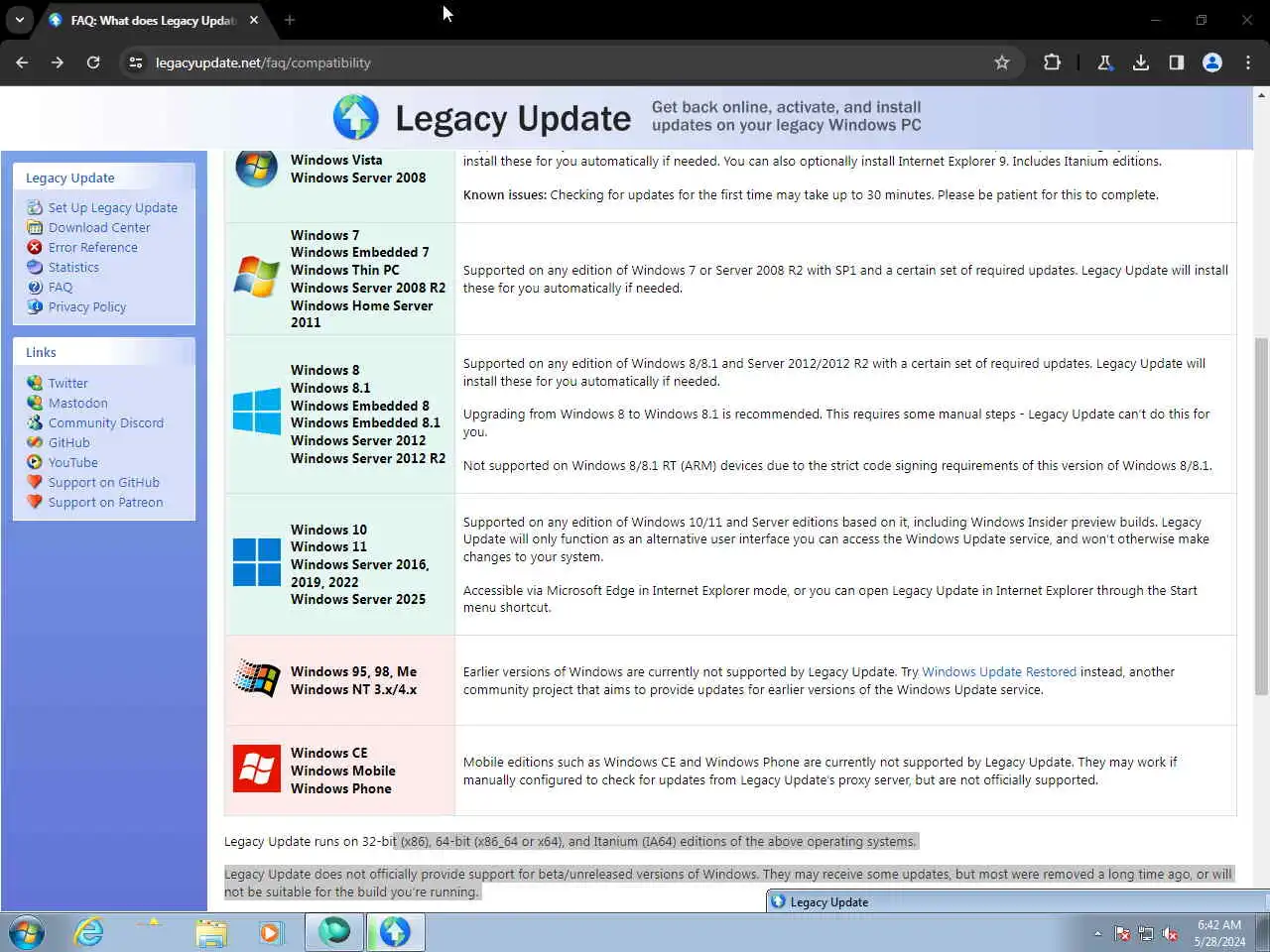The width and height of the screenshot is (1270, 952).
Task: Open the Community Discord link
Action: 106,422
